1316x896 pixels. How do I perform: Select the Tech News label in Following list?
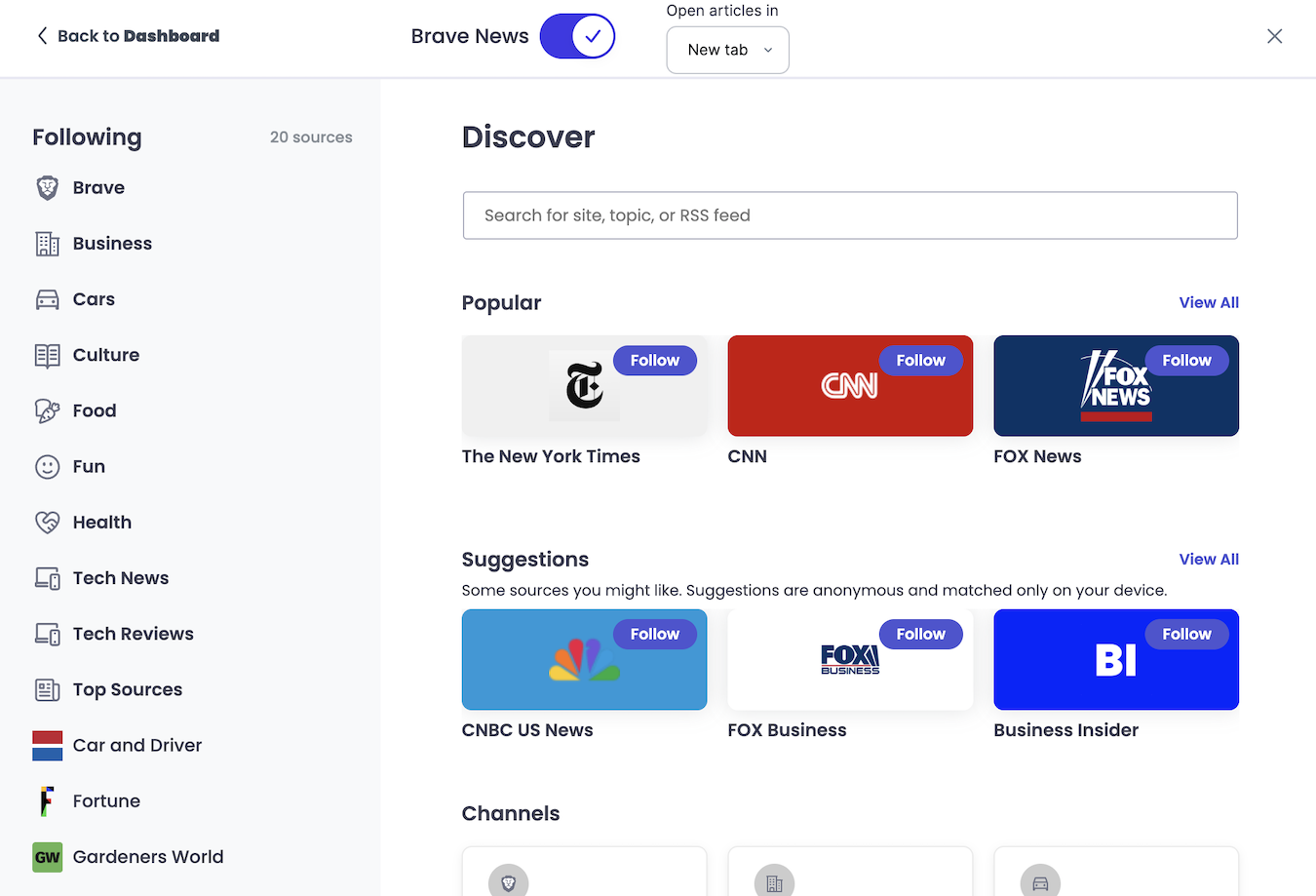[121, 578]
